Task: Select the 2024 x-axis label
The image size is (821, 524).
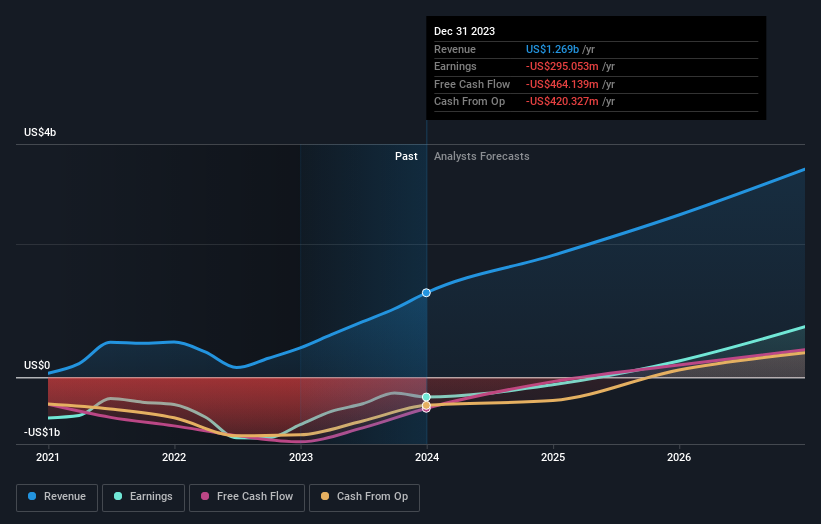Action: pyautogui.click(x=427, y=458)
